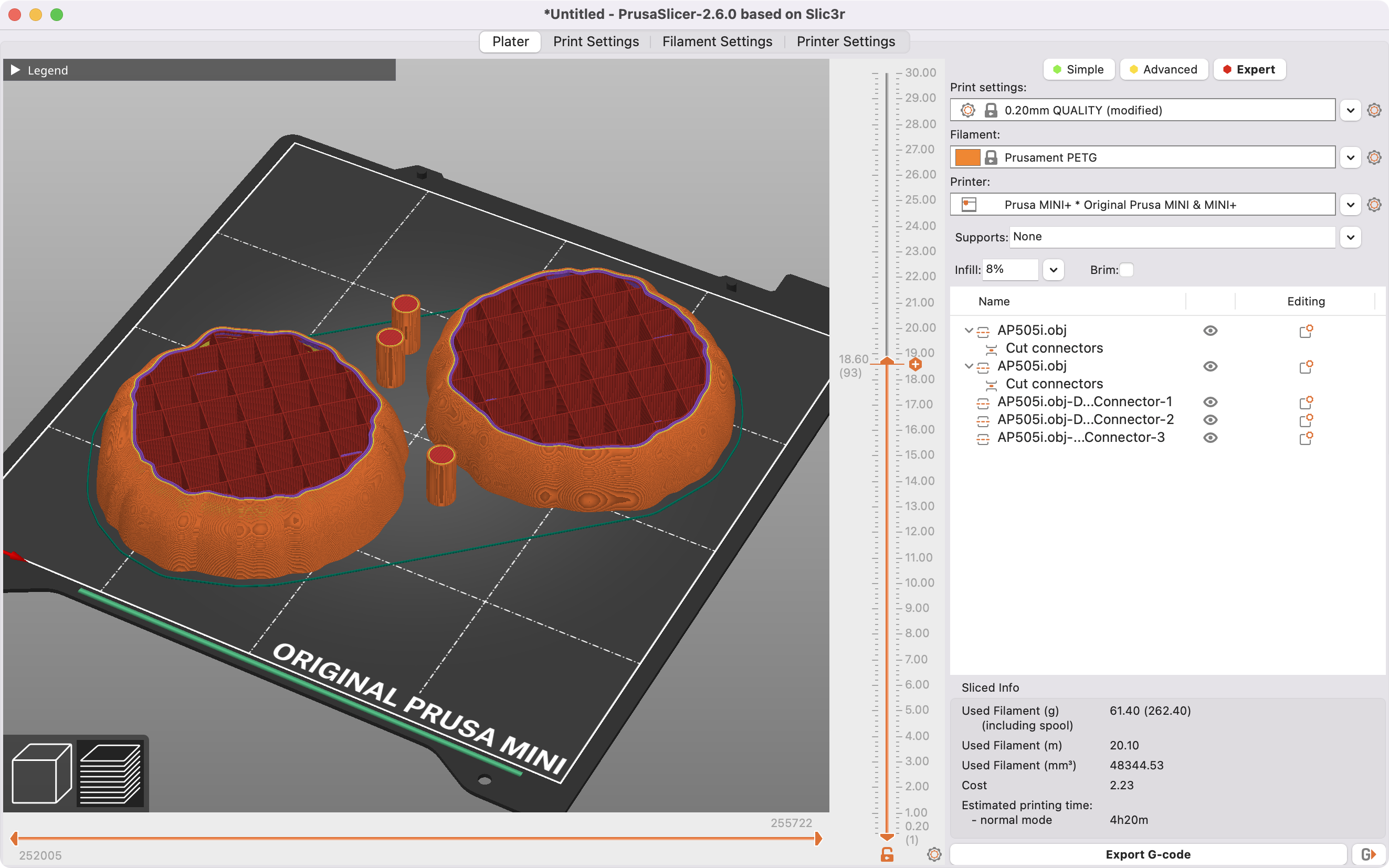Open Print settings gear next to 0.20mm QUALITY

[1375, 110]
